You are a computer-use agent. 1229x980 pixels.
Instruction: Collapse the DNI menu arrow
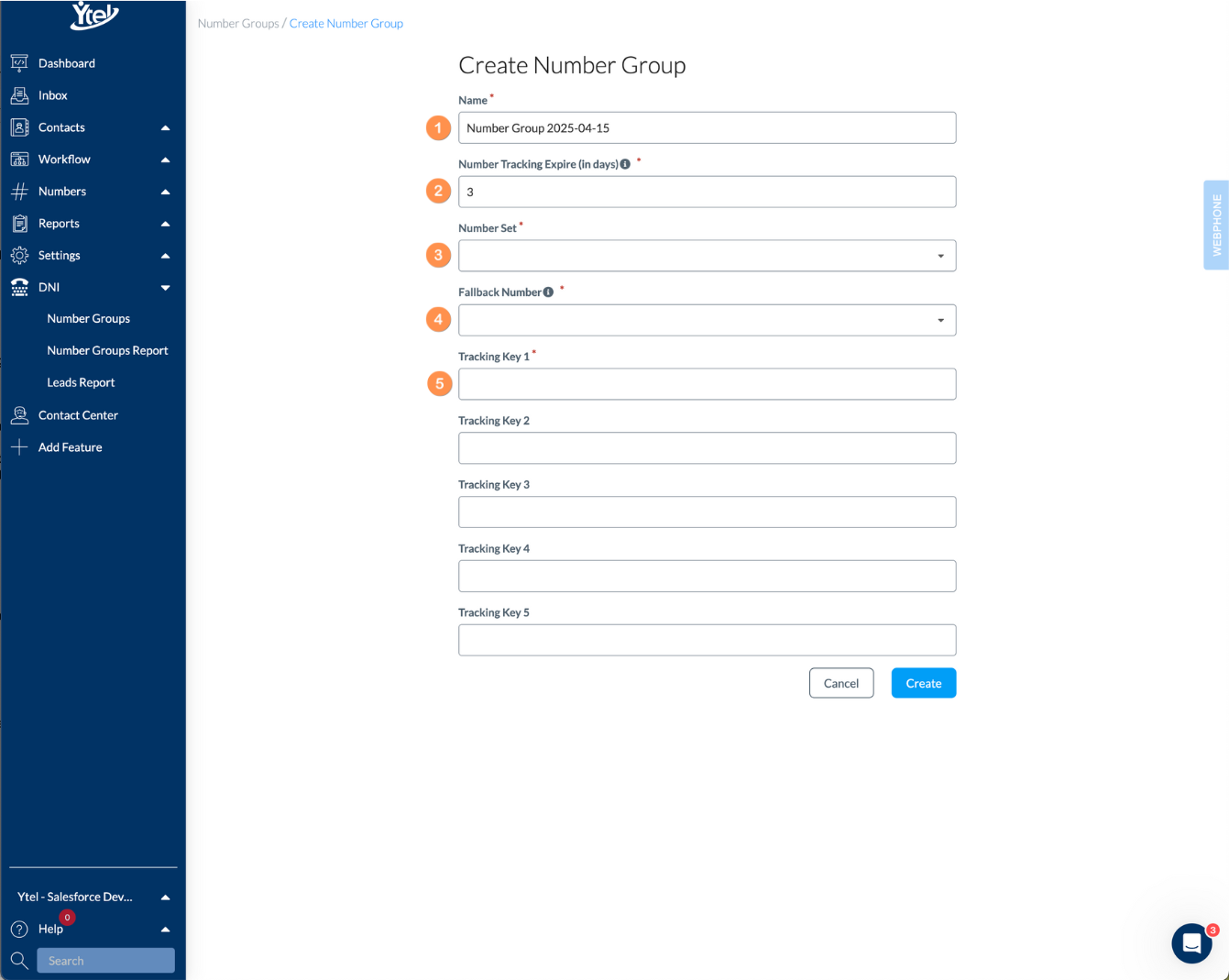tap(166, 288)
